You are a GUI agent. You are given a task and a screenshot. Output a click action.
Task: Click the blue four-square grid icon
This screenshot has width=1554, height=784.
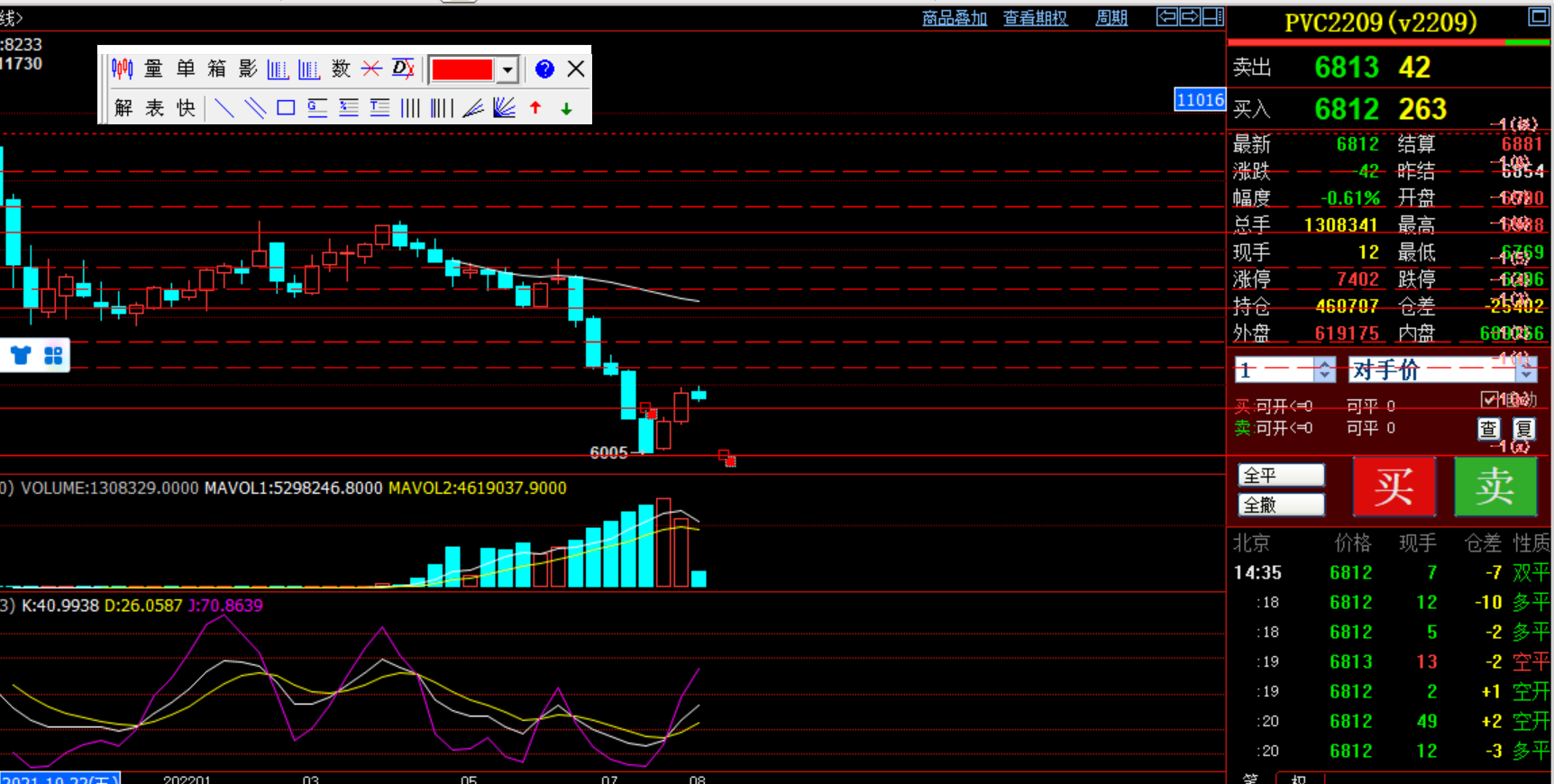(53, 355)
